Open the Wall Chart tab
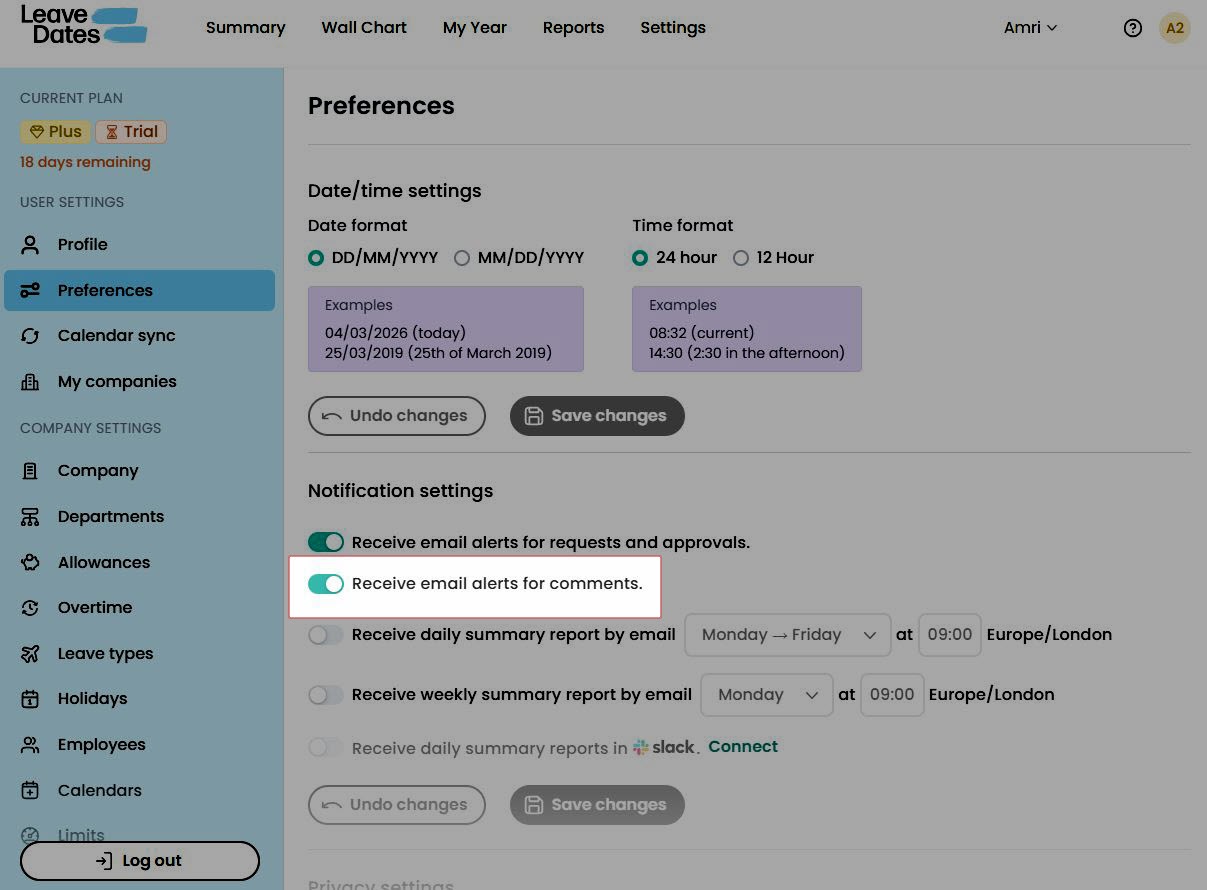This screenshot has height=890, width=1207. pyautogui.click(x=364, y=28)
